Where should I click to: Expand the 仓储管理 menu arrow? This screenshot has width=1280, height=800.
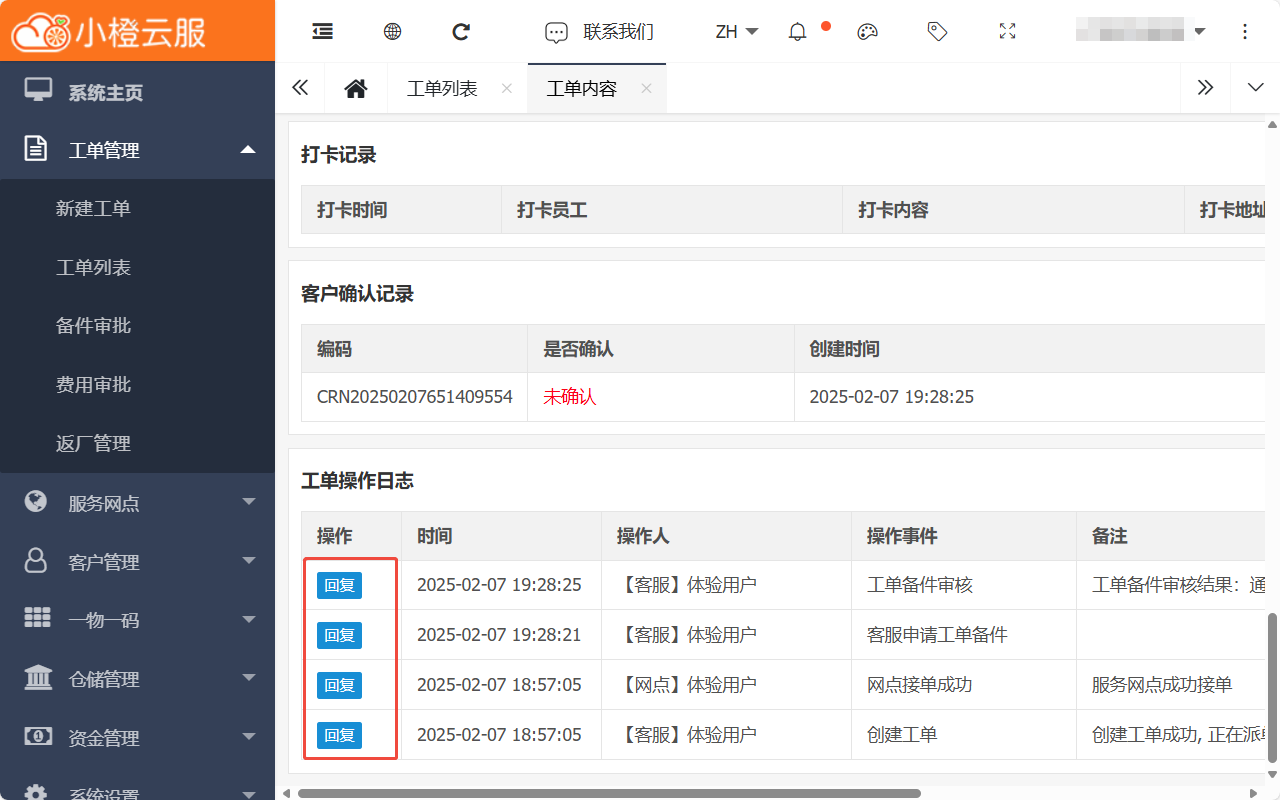tap(249, 679)
